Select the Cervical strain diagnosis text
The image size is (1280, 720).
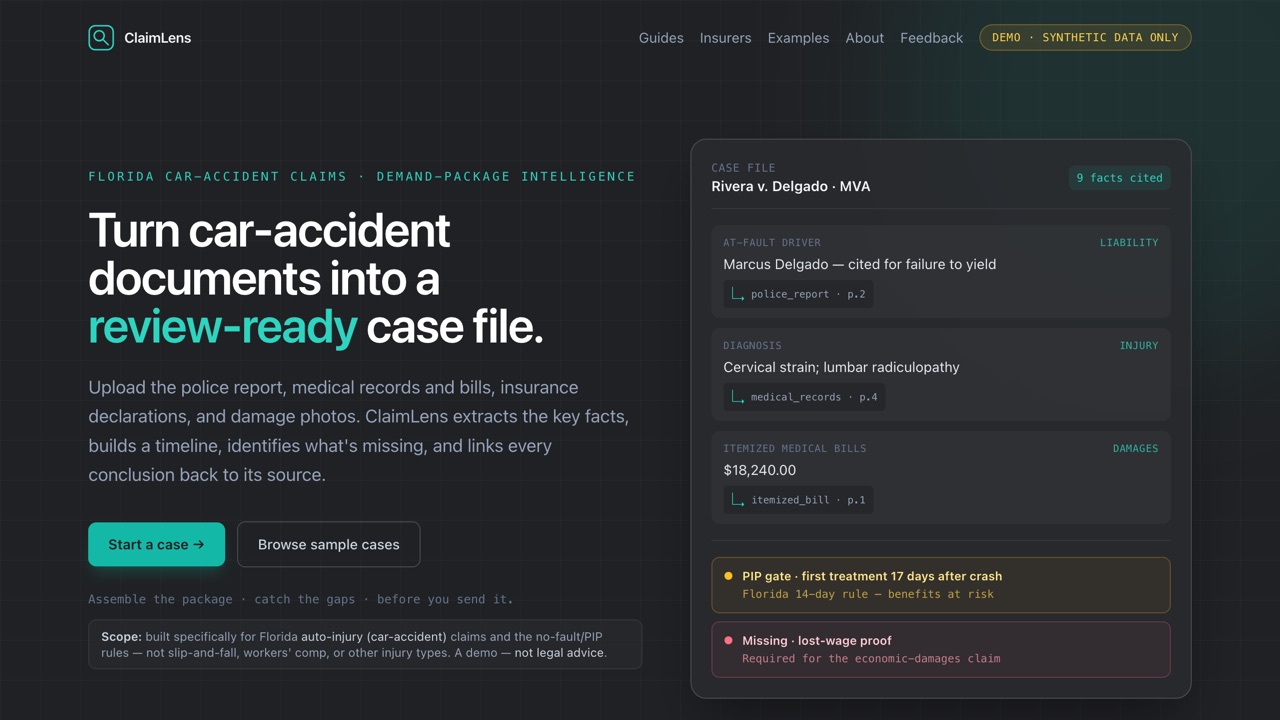coord(841,367)
